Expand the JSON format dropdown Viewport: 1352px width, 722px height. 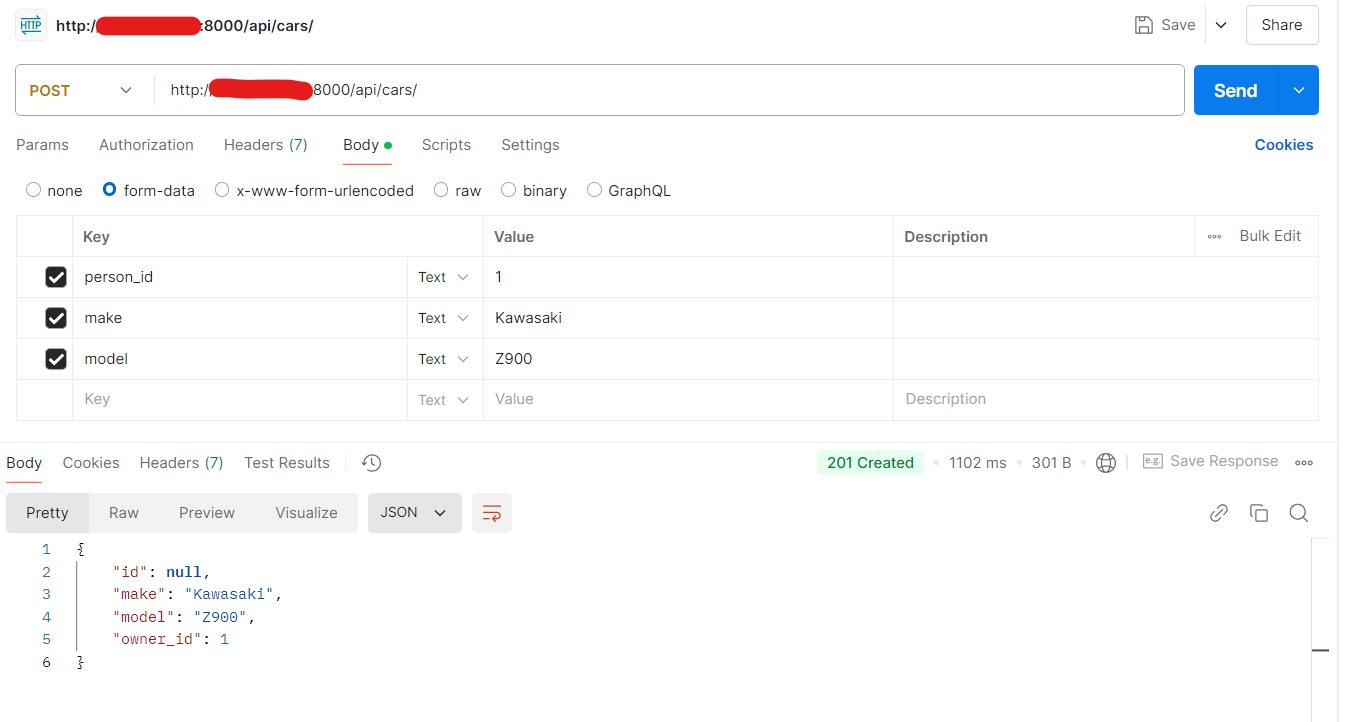[414, 513]
